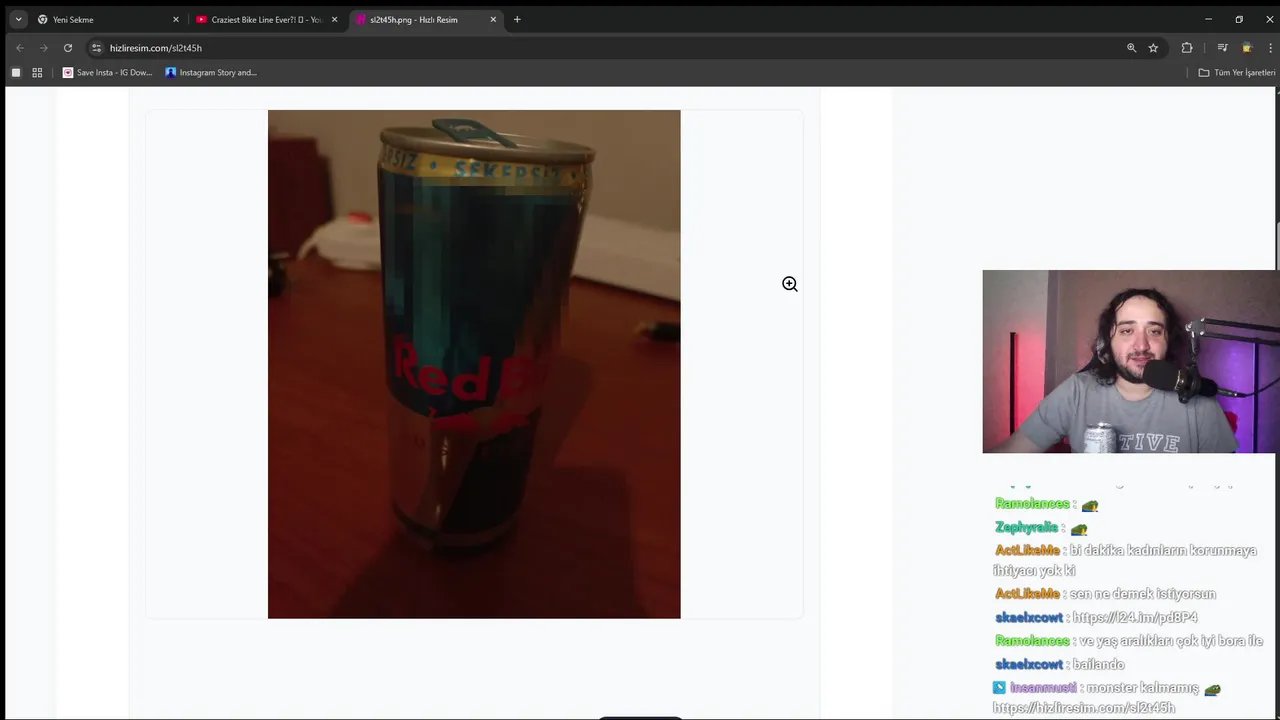The width and height of the screenshot is (1280, 720).
Task: Go back with the browser back arrow
Action: (19, 48)
